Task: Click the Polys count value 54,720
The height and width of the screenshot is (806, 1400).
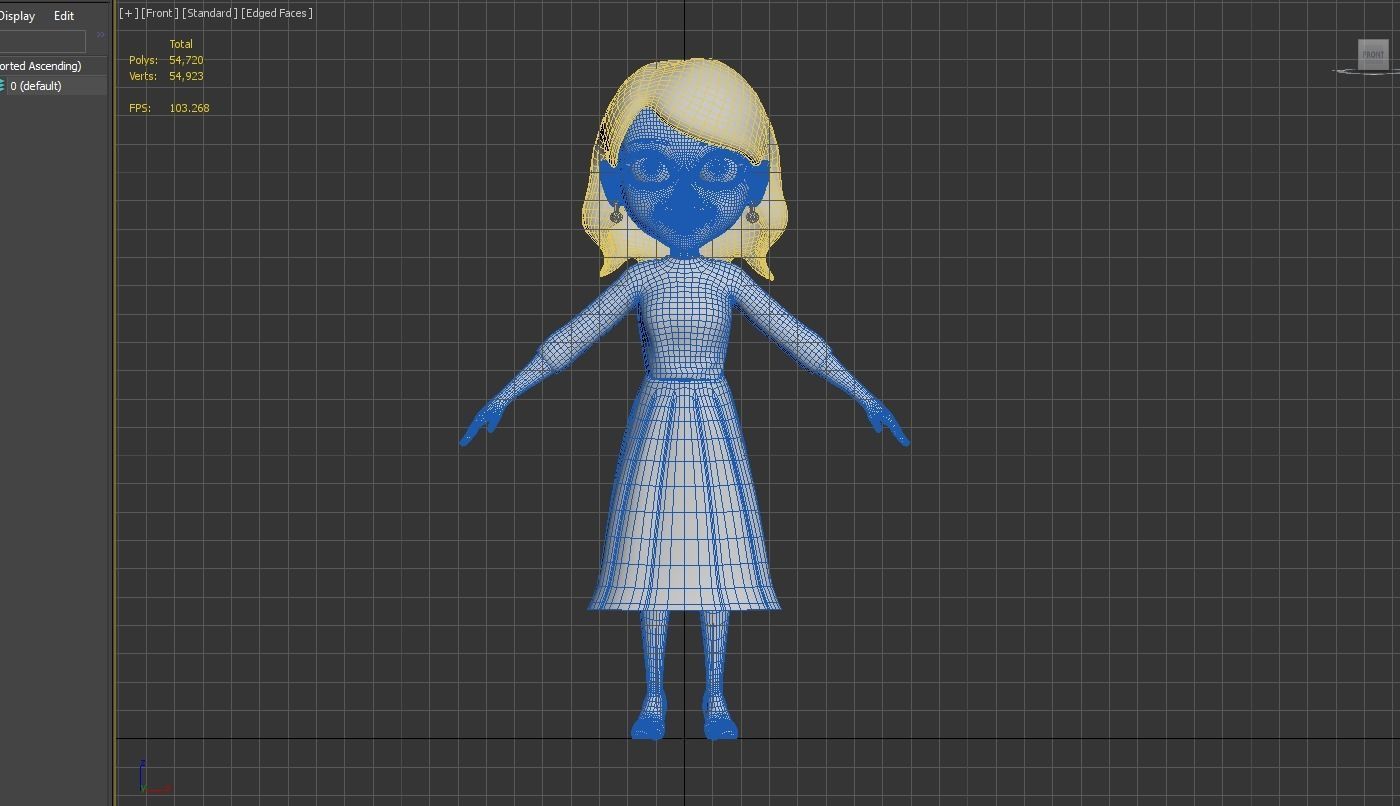Action: (x=186, y=60)
